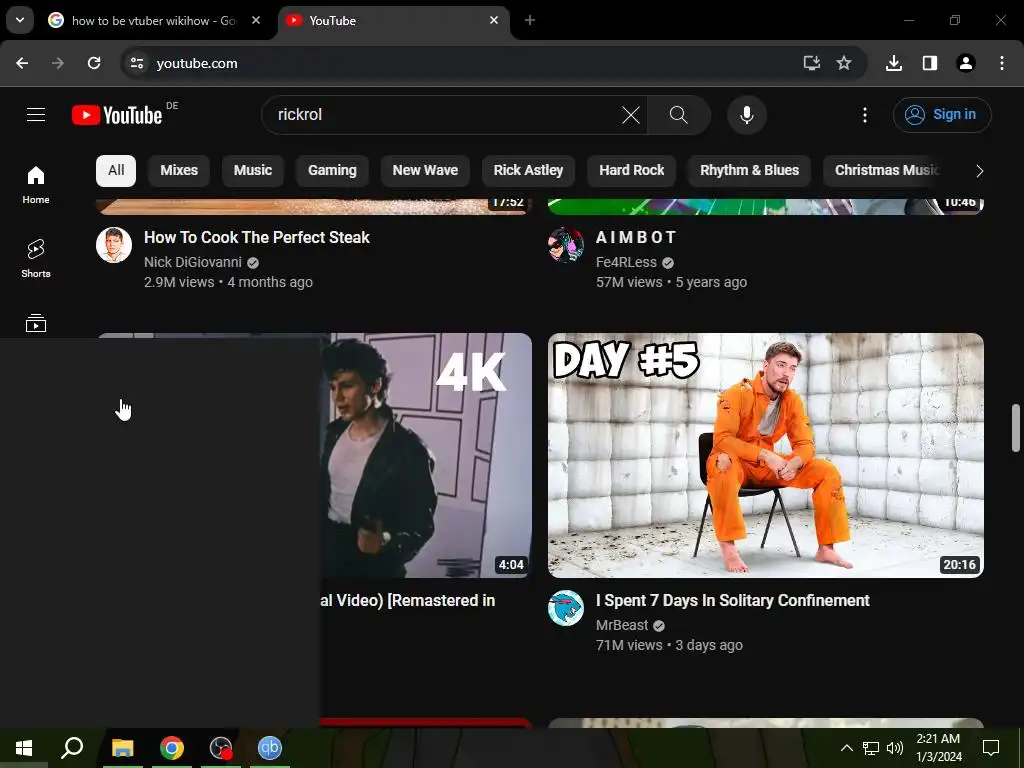Image resolution: width=1024 pixels, height=768 pixels.
Task: Run search with magnifier button
Action: click(679, 115)
